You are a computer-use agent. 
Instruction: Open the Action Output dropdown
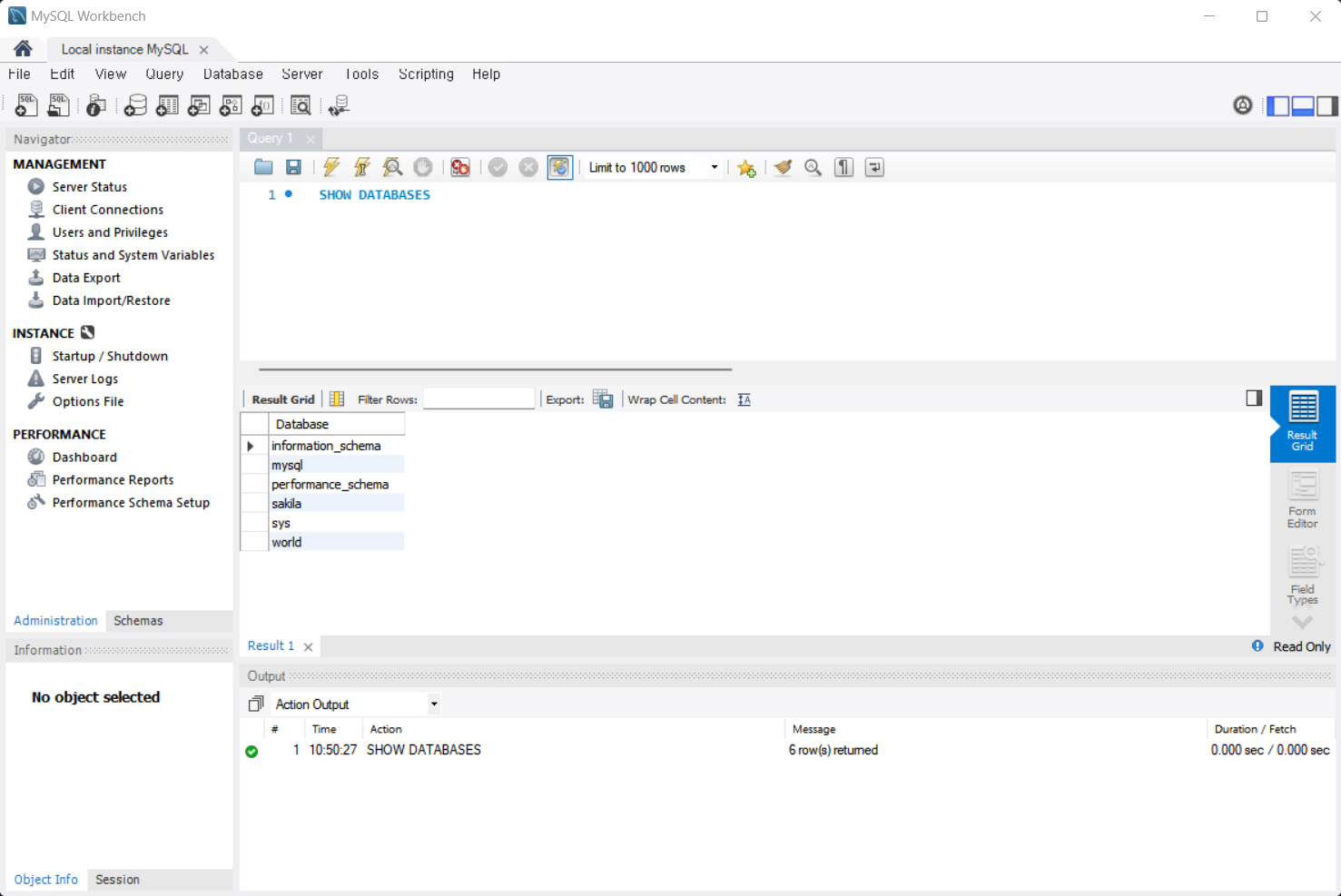[x=355, y=704]
